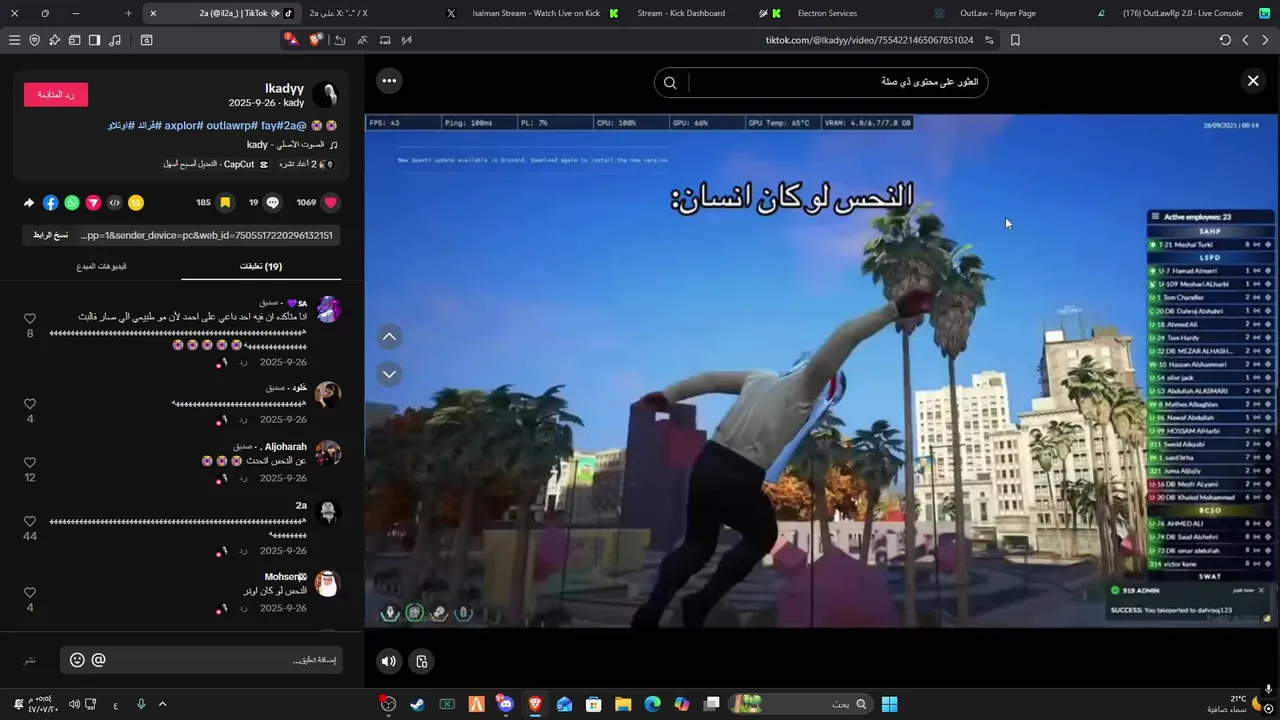
Task: Open the 21°C weather widget in the taskbar
Action: click(1235, 704)
